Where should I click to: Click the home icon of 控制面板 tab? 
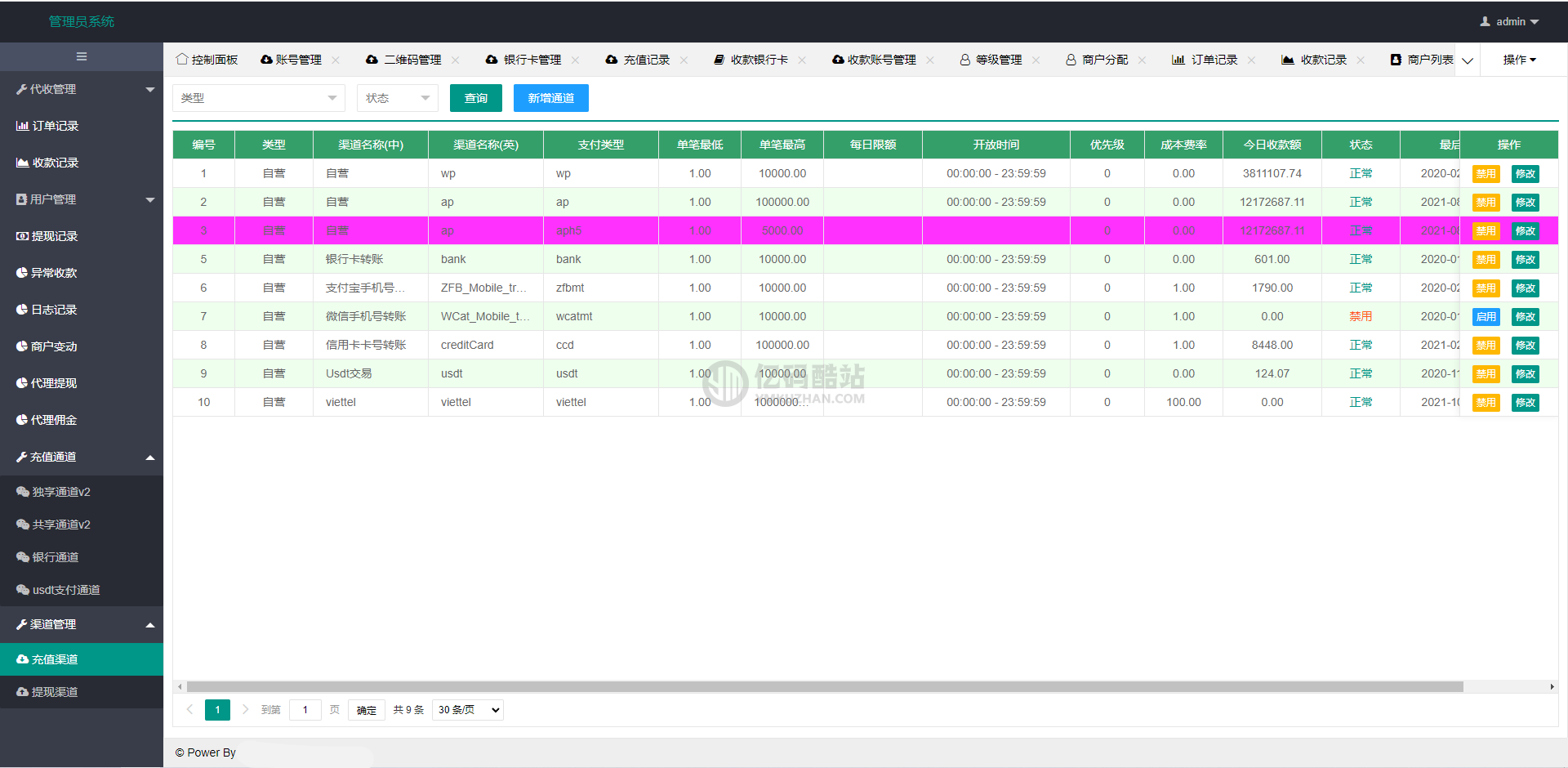click(182, 60)
